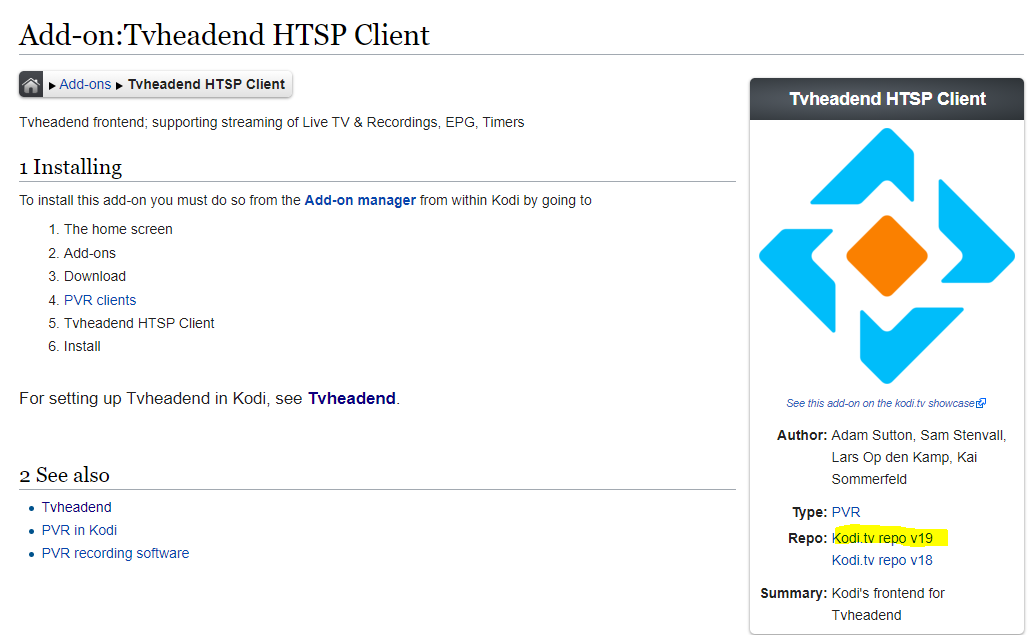The height and width of the screenshot is (635, 1034).
Task: Open the PVR in Kodi link
Action: click(x=79, y=530)
